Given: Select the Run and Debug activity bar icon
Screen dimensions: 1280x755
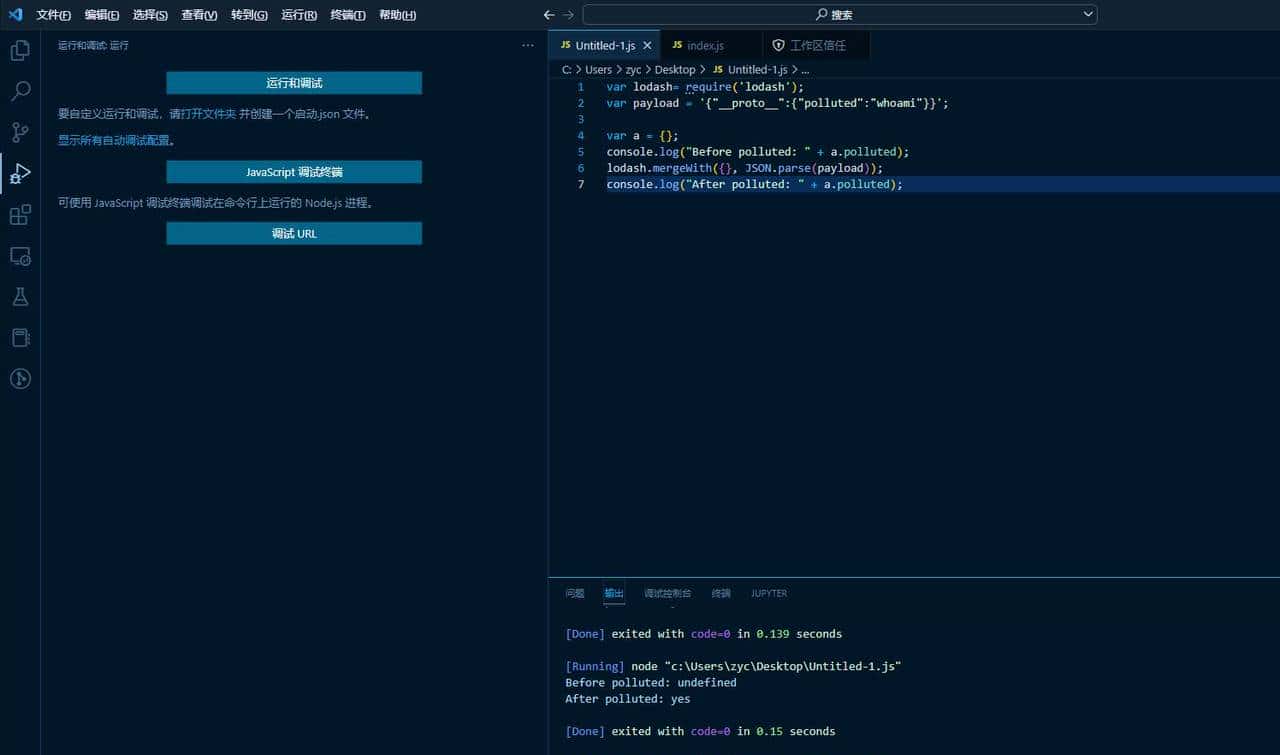Looking at the screenshot, I should pyautogui.click(x=20, y=173).
